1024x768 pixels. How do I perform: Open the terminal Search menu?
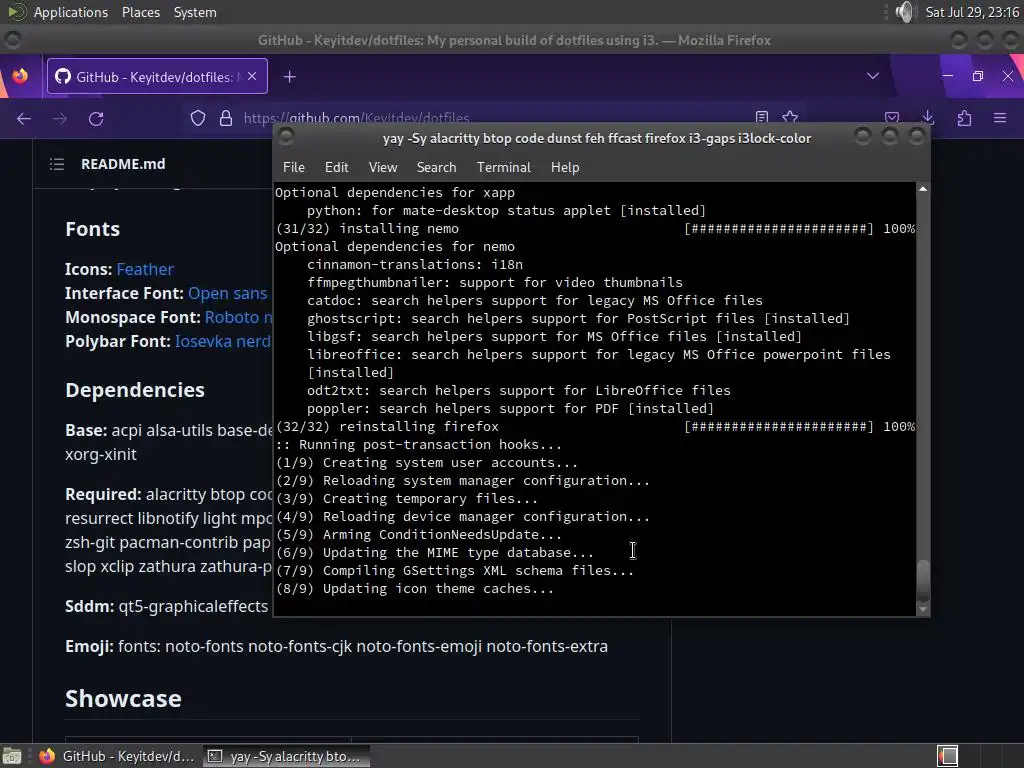(x=436, y=167)
